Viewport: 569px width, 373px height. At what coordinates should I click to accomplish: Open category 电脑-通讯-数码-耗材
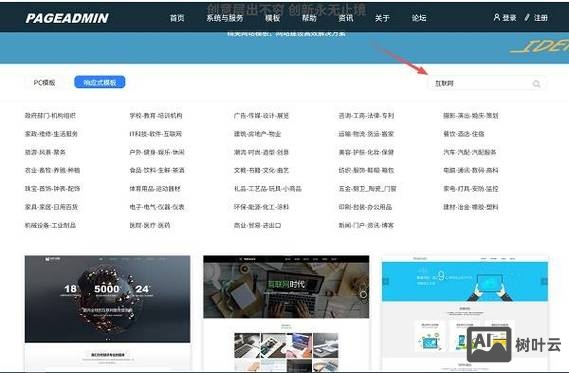tap(471, 170)
